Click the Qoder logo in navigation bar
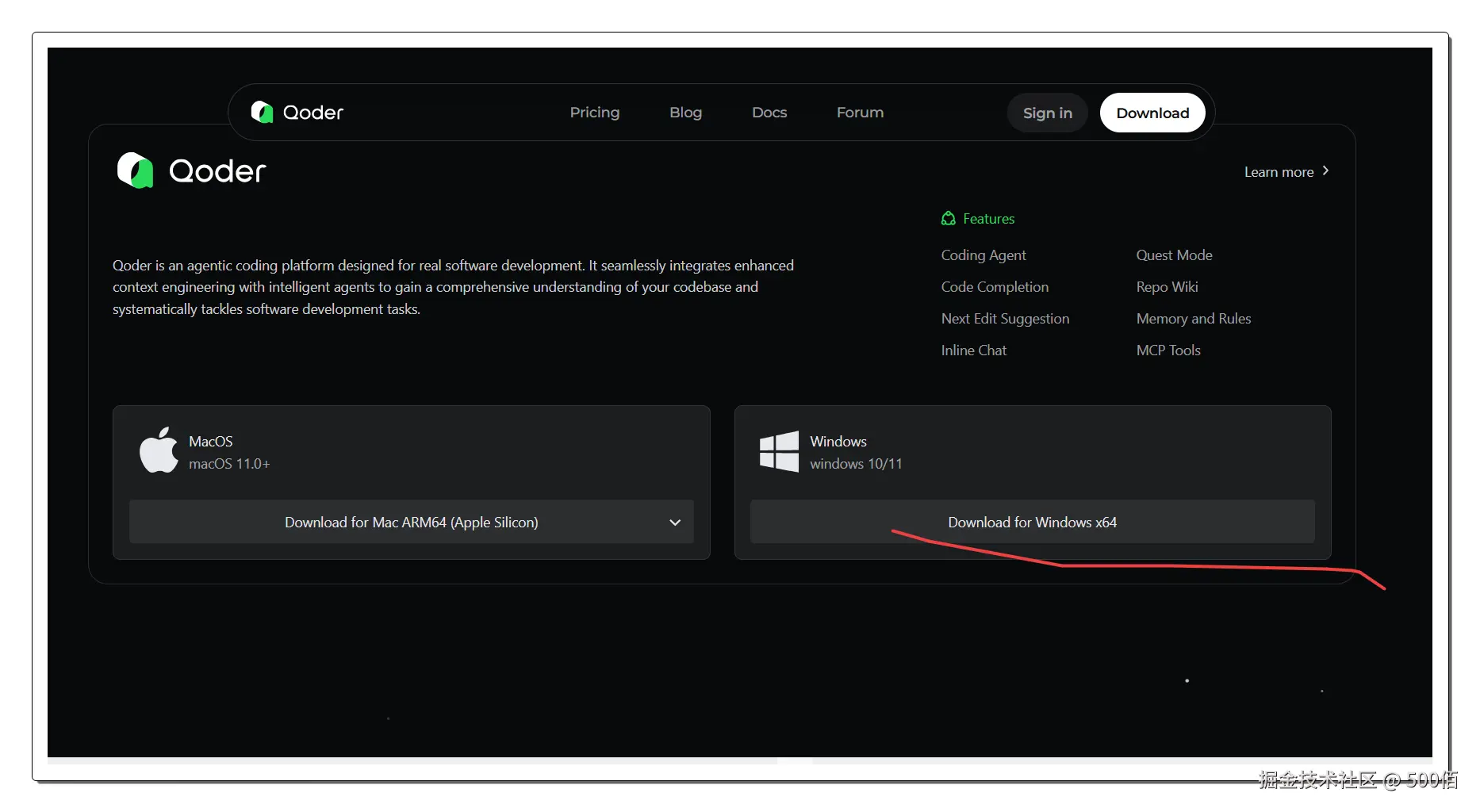 [x=297, y=113]
